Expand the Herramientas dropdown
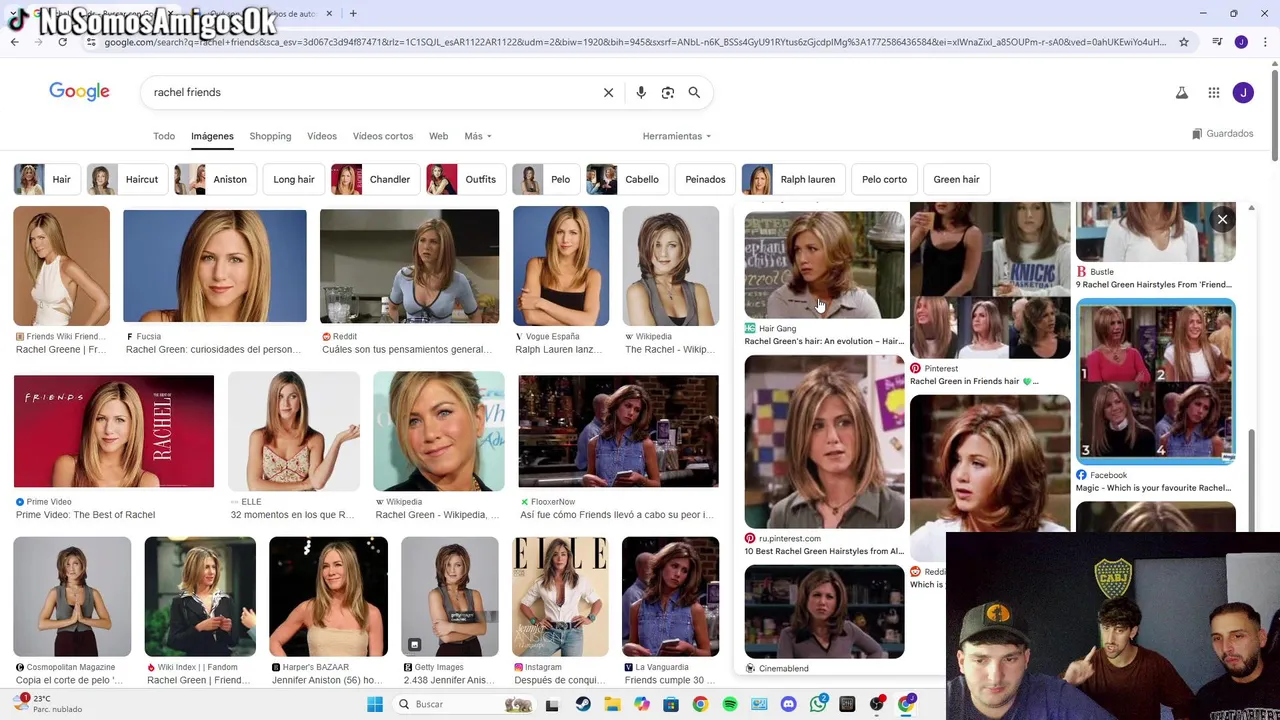The height and width of the screenshot is (720, 1280). (677, 136)
